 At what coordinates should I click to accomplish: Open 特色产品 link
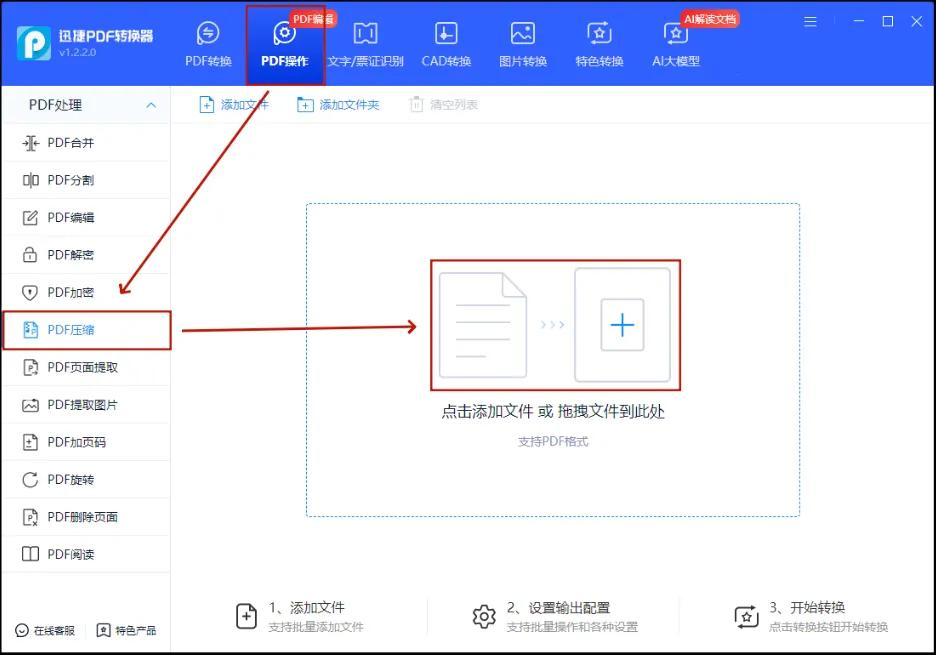(127, 631)
